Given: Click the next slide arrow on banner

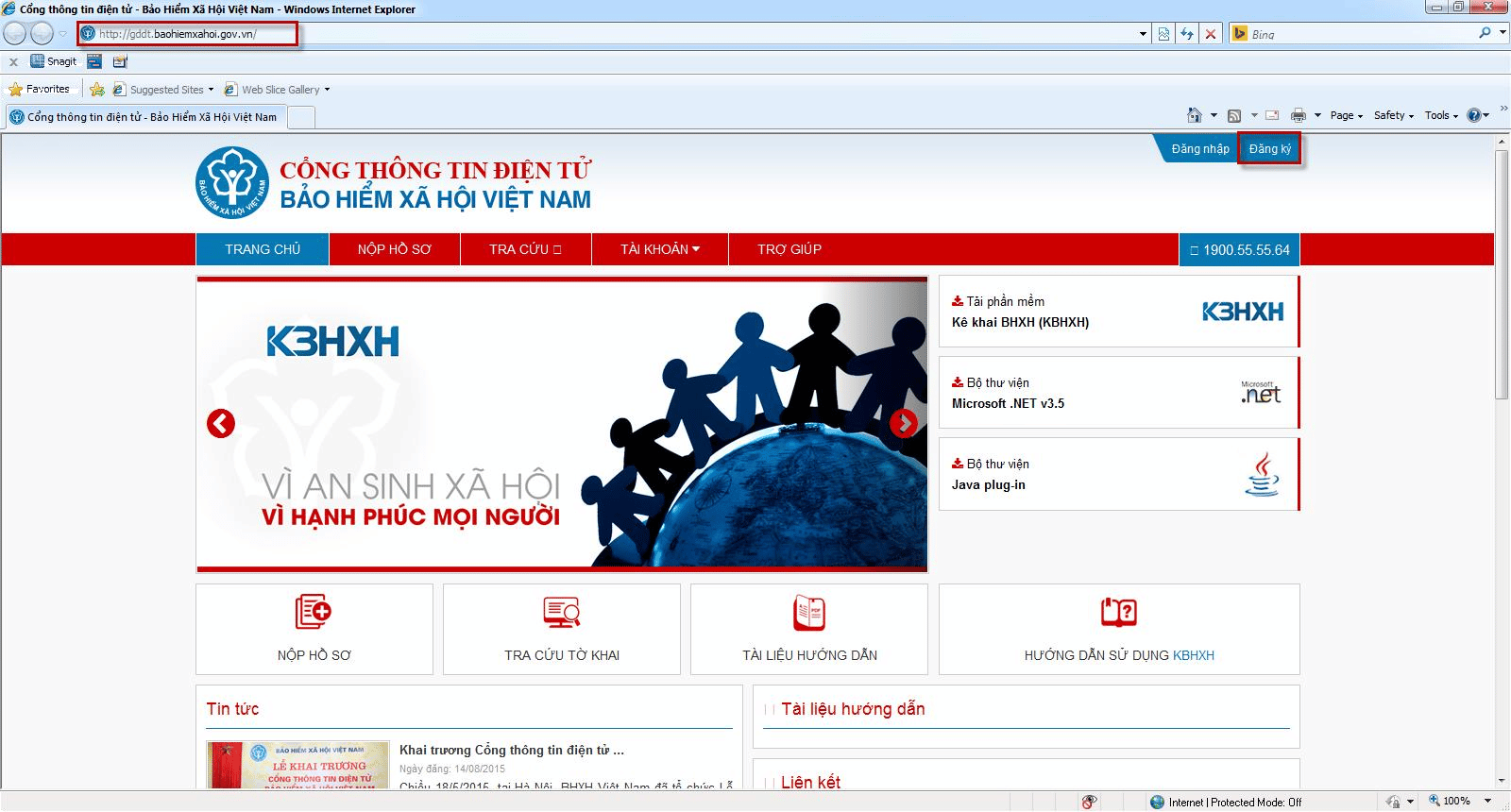Looking at the screenshot, I should click(x=904, y=424).
